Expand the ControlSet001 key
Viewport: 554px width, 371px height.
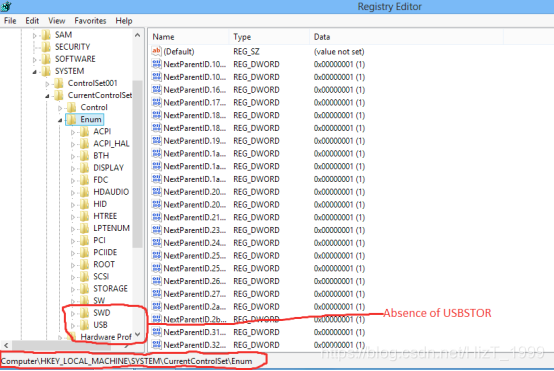click(x=47, y=84)
